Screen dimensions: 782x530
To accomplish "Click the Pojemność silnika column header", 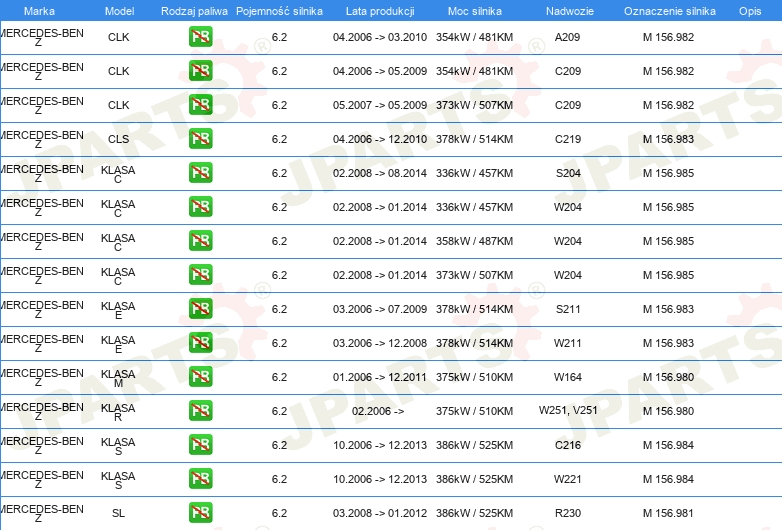I will [279, 11].
